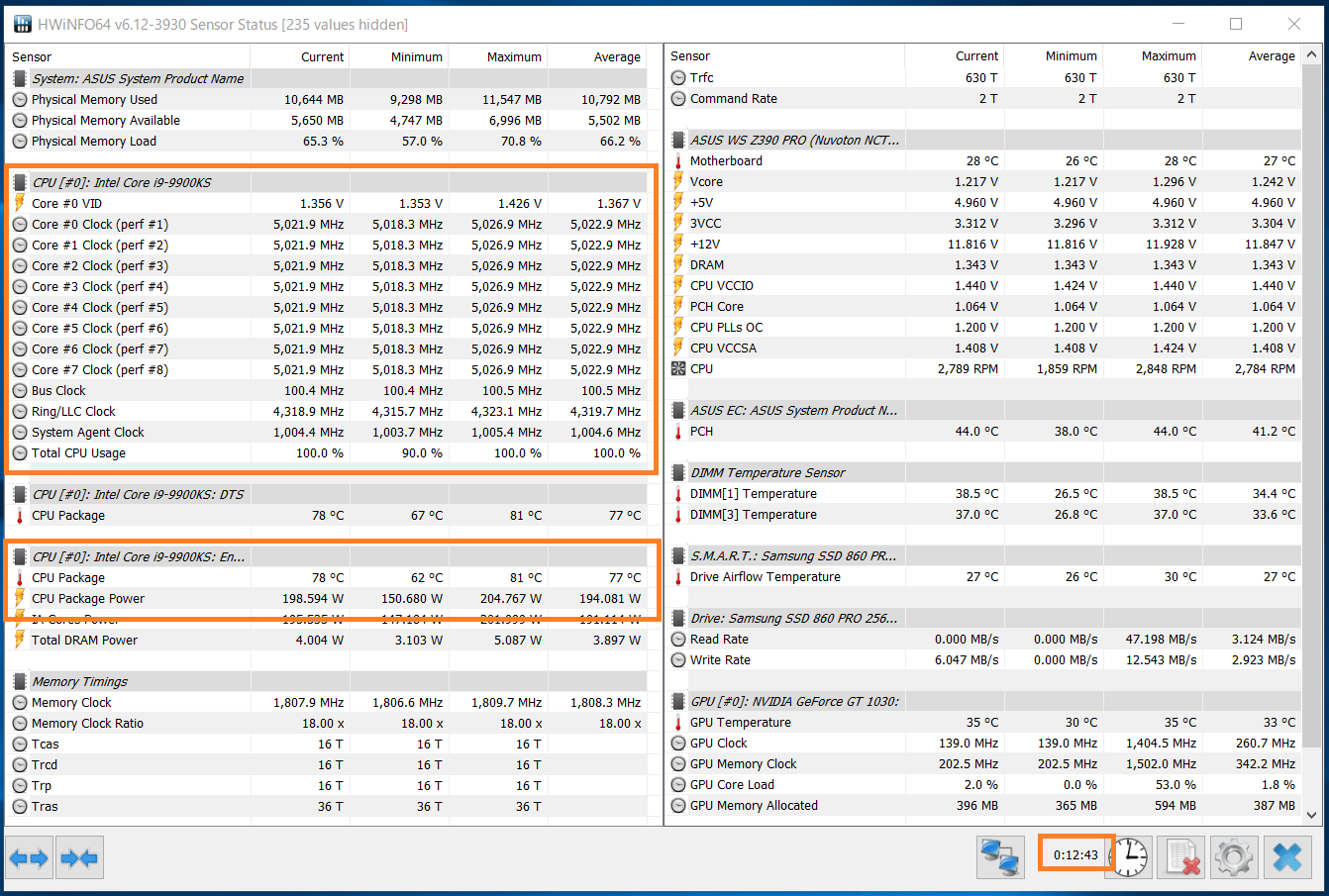Select System: ASUS System Product Name group header
The height and width of the screenshot is (896, 1329).
(327, 78)
